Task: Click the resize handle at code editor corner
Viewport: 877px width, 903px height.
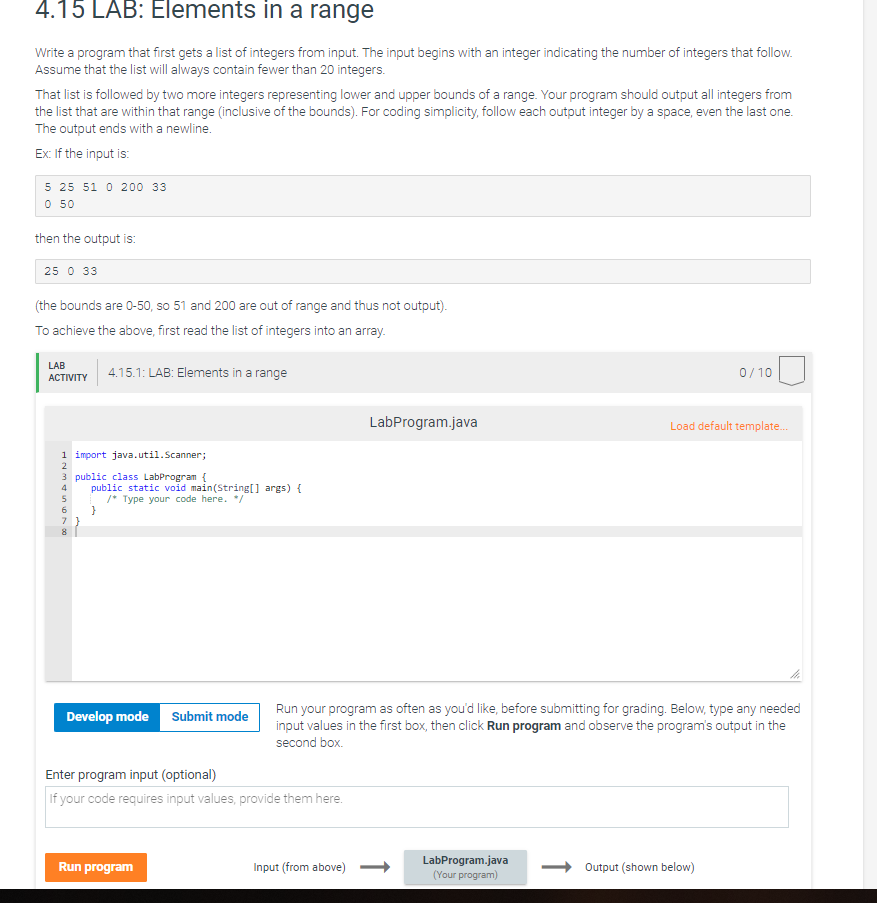Action: 795,674
